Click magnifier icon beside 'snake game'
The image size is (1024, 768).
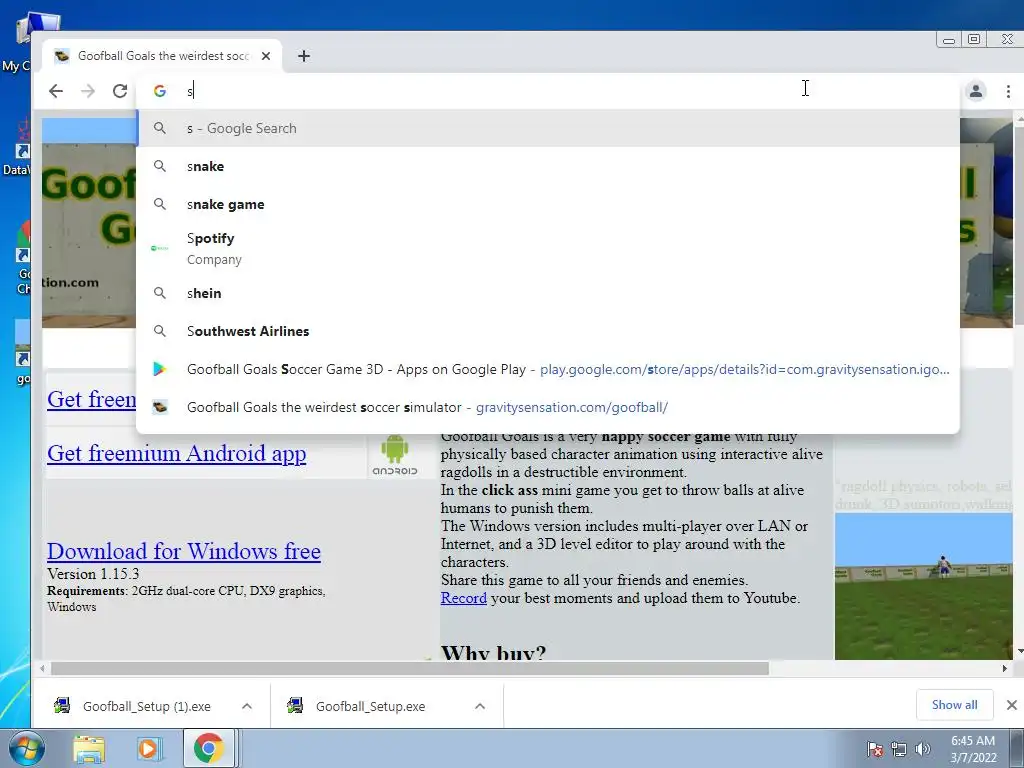(159, 204)
